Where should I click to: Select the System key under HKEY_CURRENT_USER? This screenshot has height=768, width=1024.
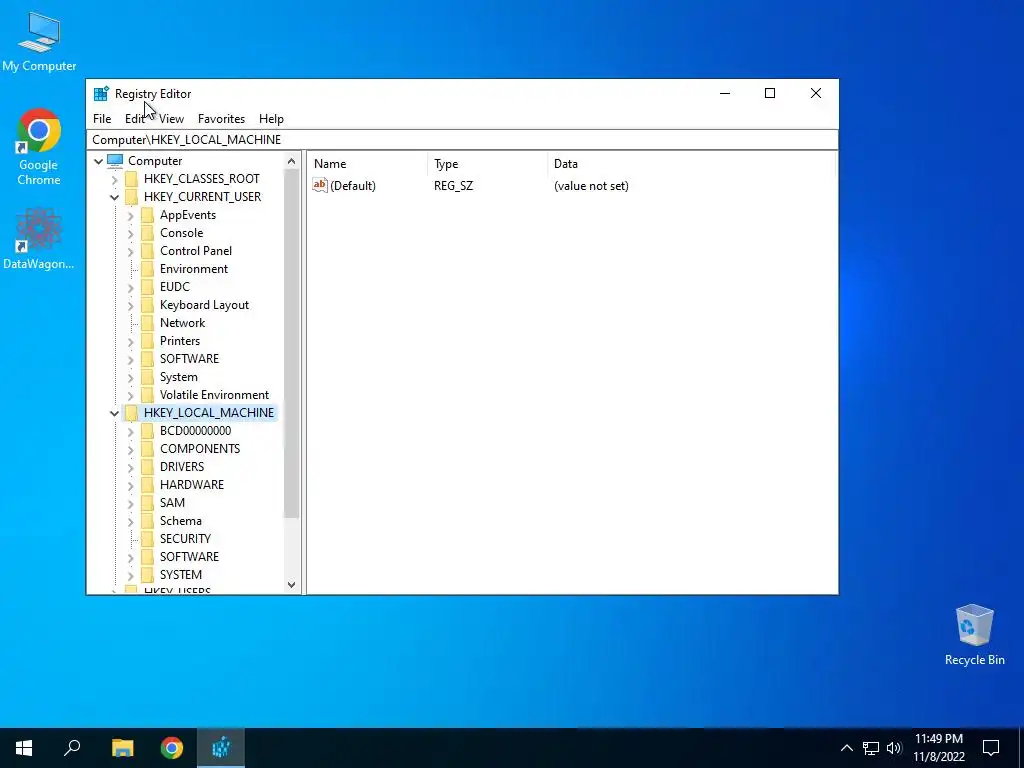coord(178,377)
